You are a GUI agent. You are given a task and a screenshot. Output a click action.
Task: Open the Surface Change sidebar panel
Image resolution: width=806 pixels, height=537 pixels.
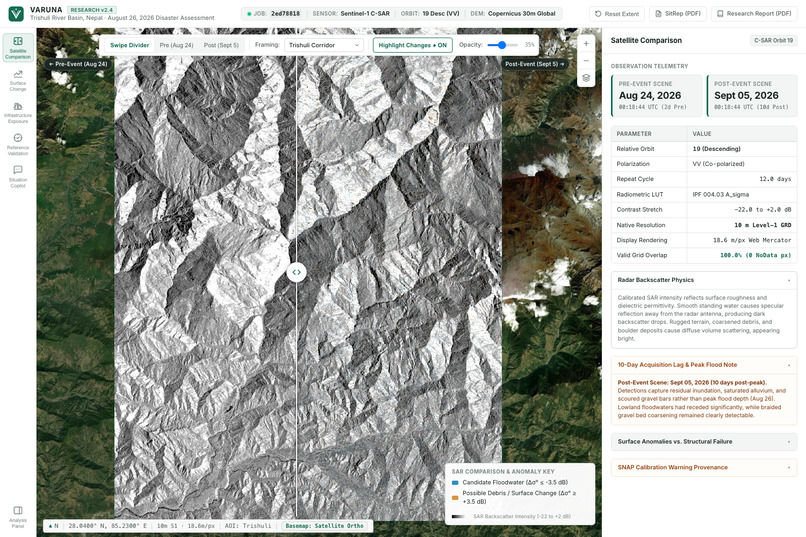18,80
